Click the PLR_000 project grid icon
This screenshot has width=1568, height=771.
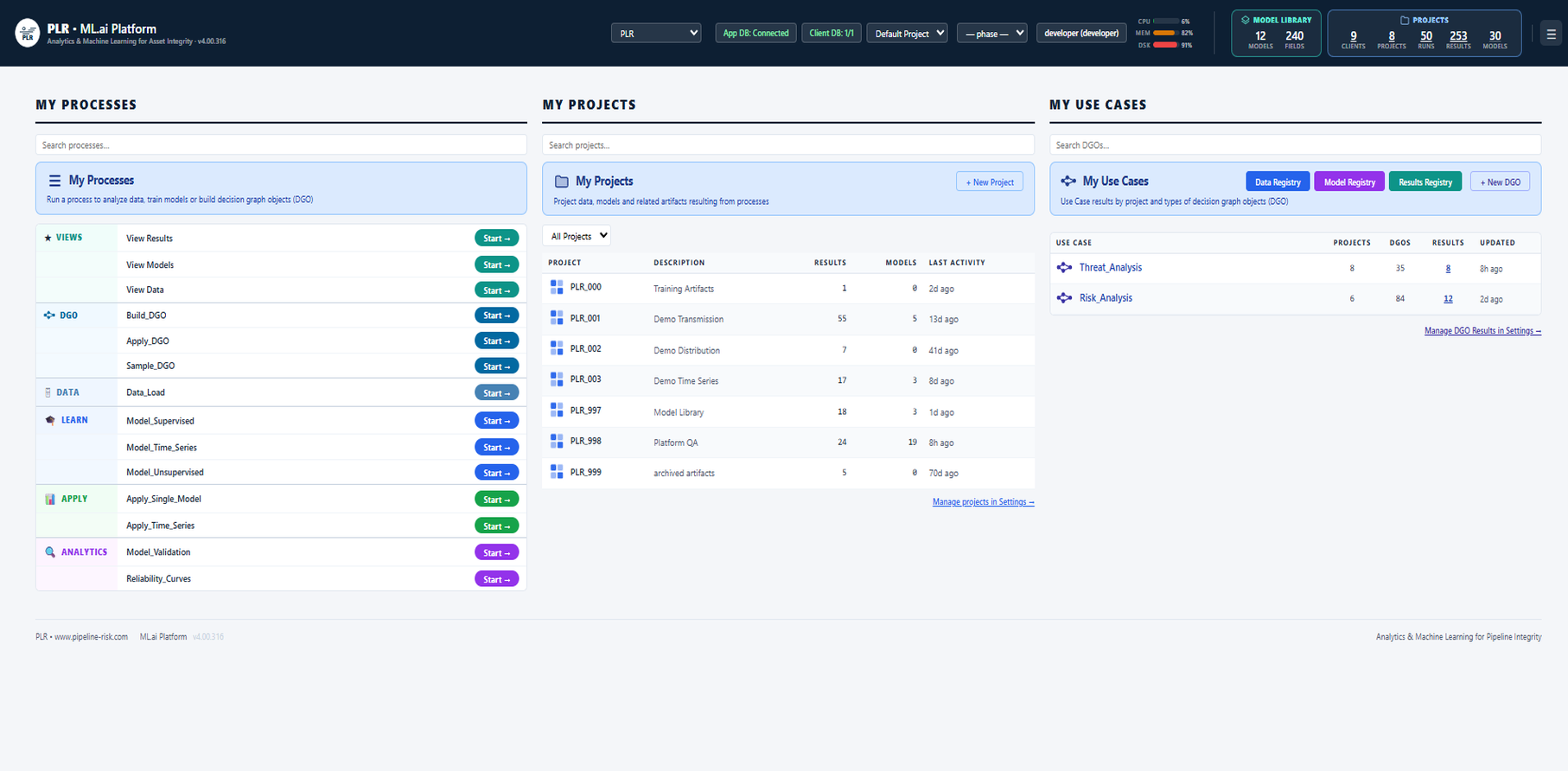tap(557, 287)
